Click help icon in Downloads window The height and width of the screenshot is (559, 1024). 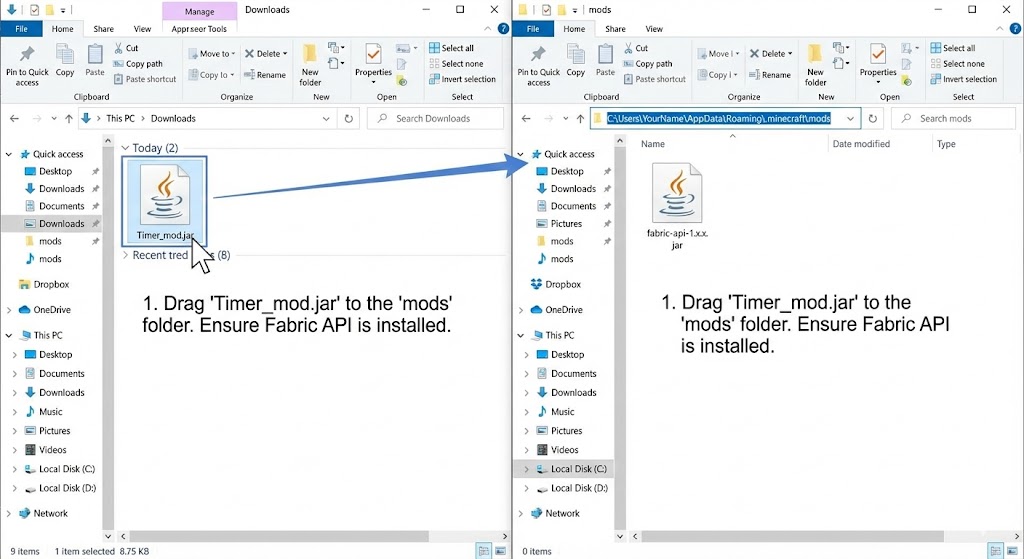503,29
